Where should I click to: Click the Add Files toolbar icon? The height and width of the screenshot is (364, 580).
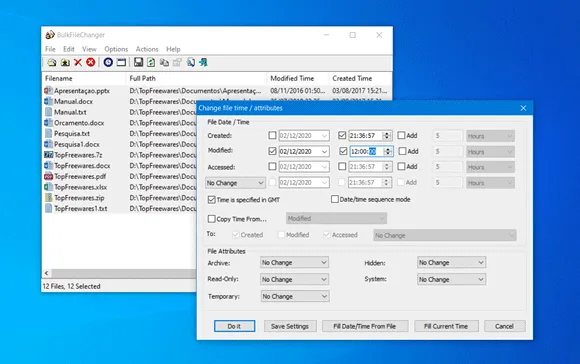(x=52, y=63)
